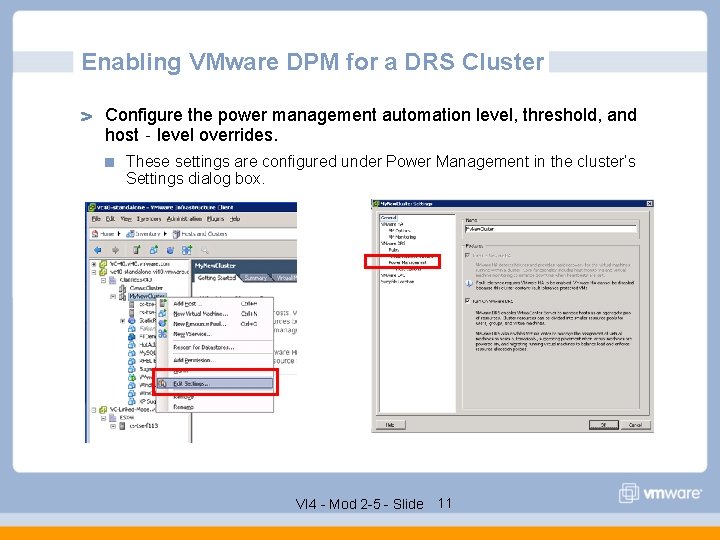720x540 pixels.
Task: Click the VMware Infrastructure Client title bar icon
Action: coord(92,207)
